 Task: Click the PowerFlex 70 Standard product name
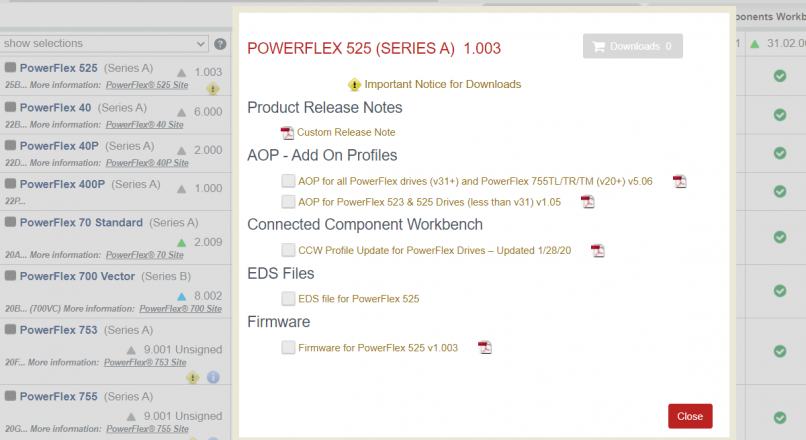pos(81,223)
